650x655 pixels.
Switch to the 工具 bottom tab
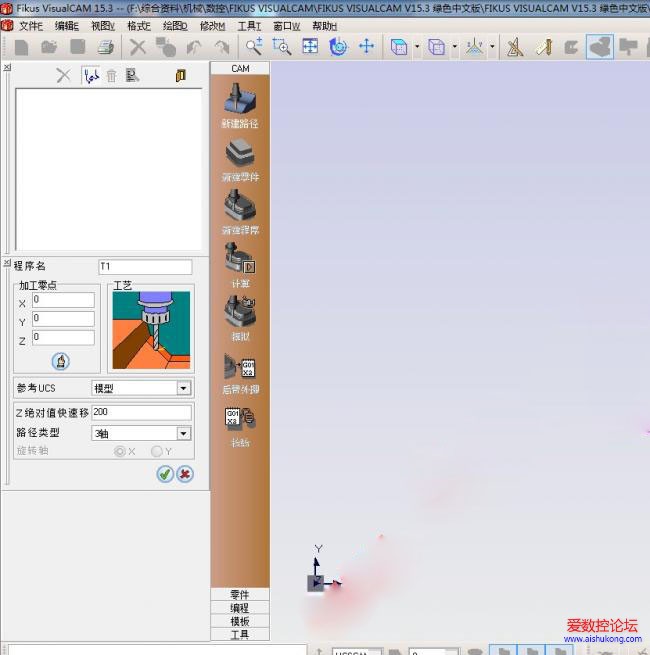(x=240, y=634)
